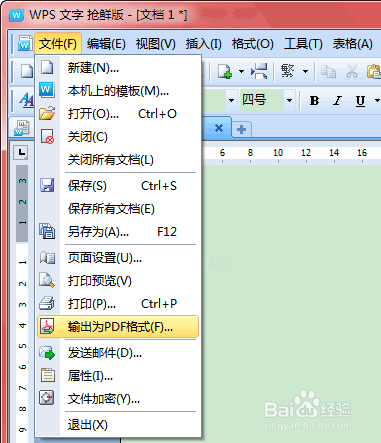
Task: Choose 退出(X) menu entry
Action: point(118,425)
